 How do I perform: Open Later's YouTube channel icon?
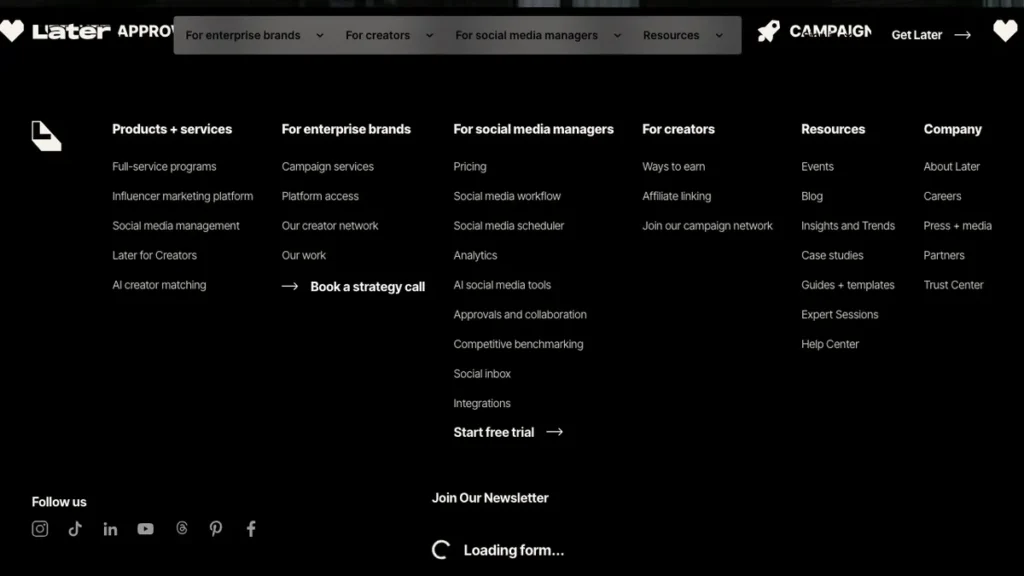pos(146,529)
